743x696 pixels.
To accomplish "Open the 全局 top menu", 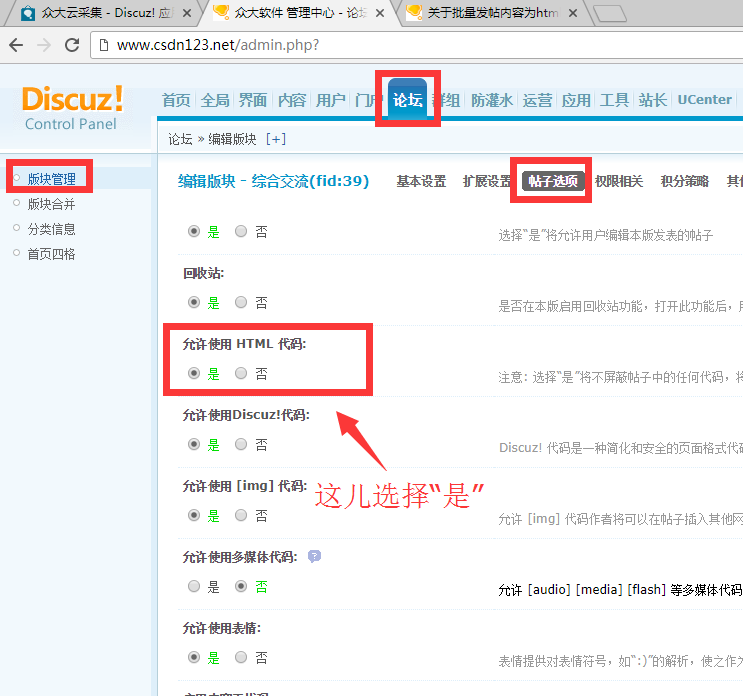I will click(215, 100).
